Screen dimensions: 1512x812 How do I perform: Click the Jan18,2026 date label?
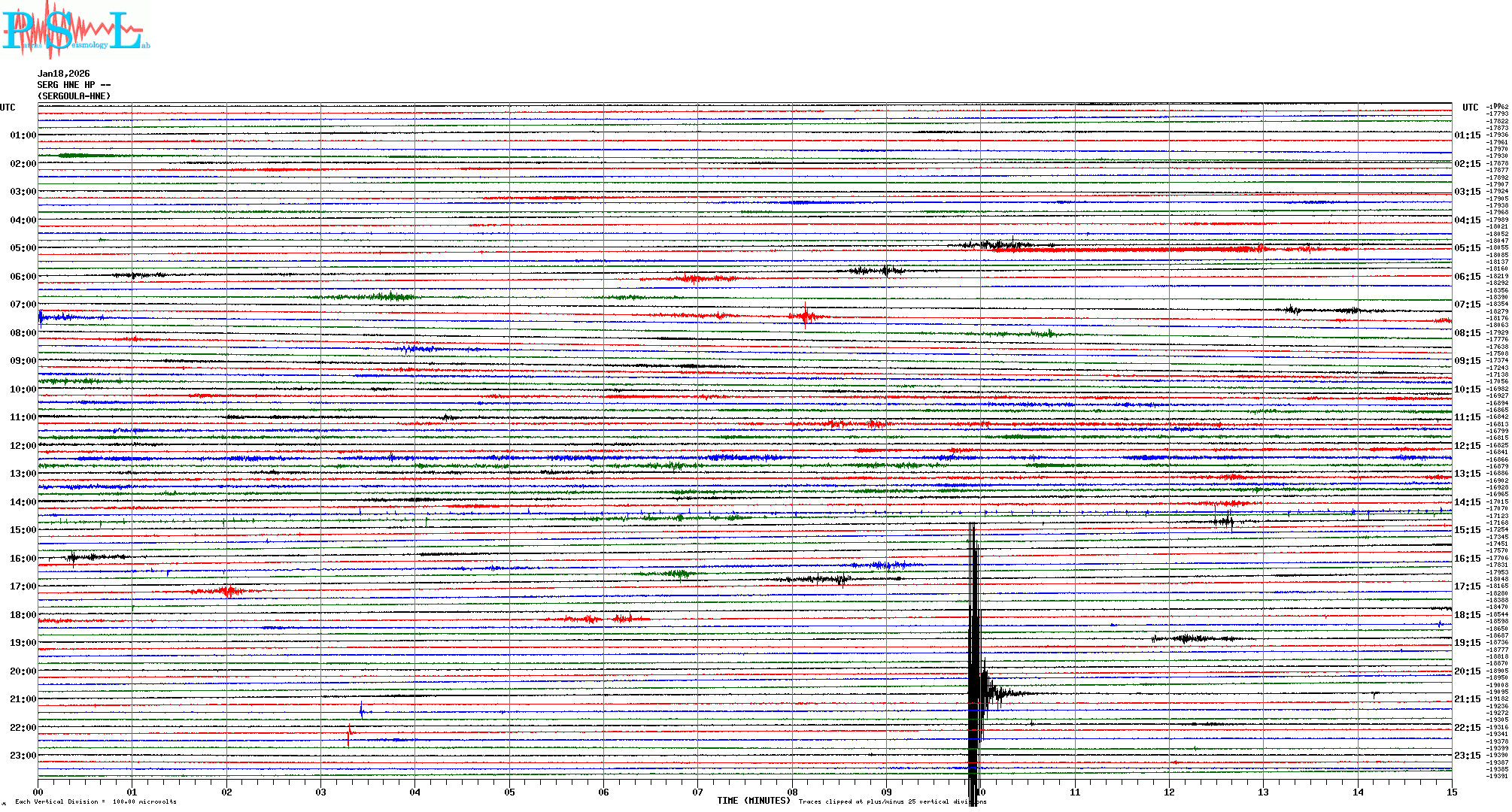pos(63,74)
